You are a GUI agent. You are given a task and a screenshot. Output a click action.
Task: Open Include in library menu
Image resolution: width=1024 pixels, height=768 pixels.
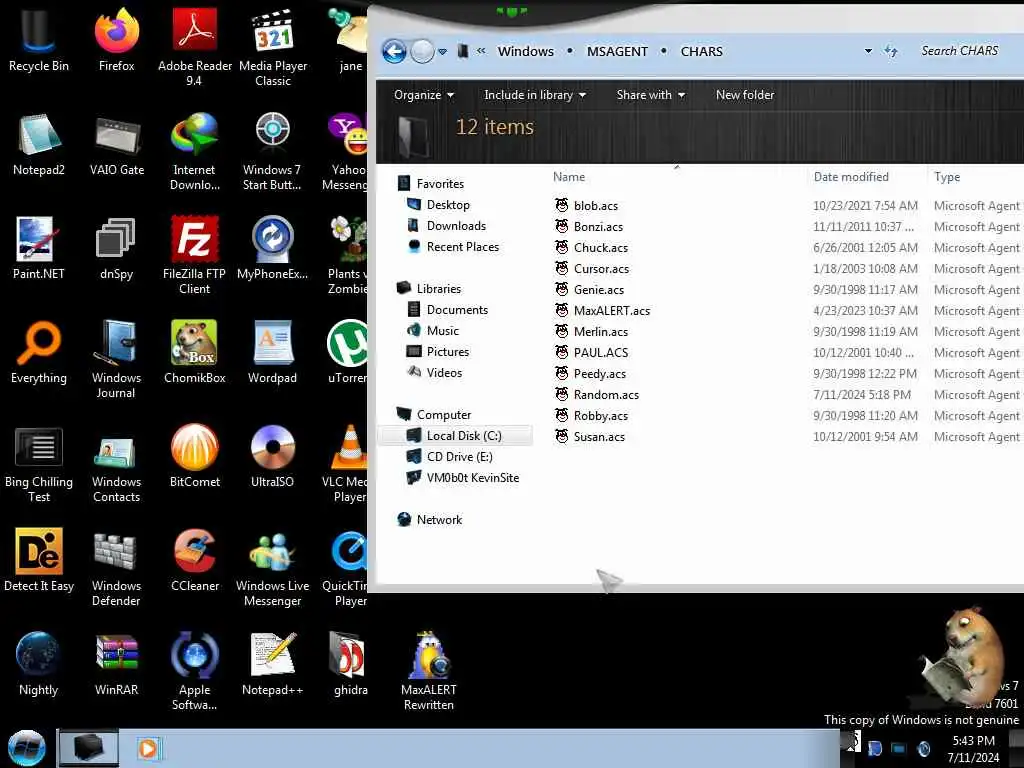click(x=534, y=95)
